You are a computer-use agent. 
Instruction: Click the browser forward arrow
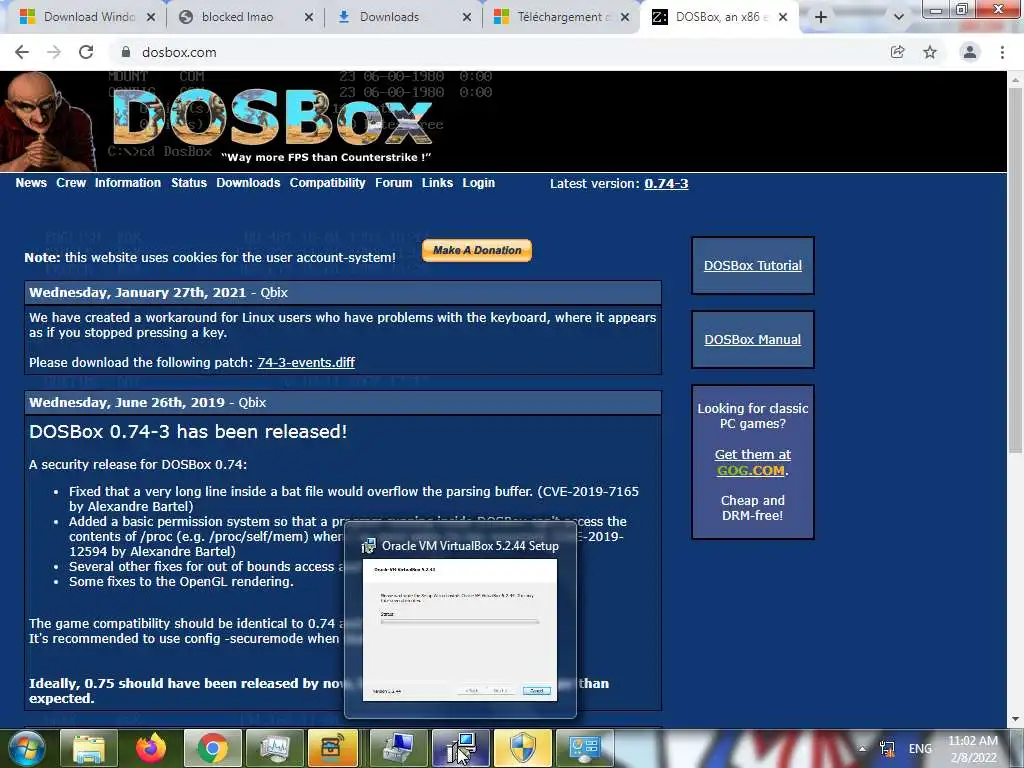(x=54, y=52)
